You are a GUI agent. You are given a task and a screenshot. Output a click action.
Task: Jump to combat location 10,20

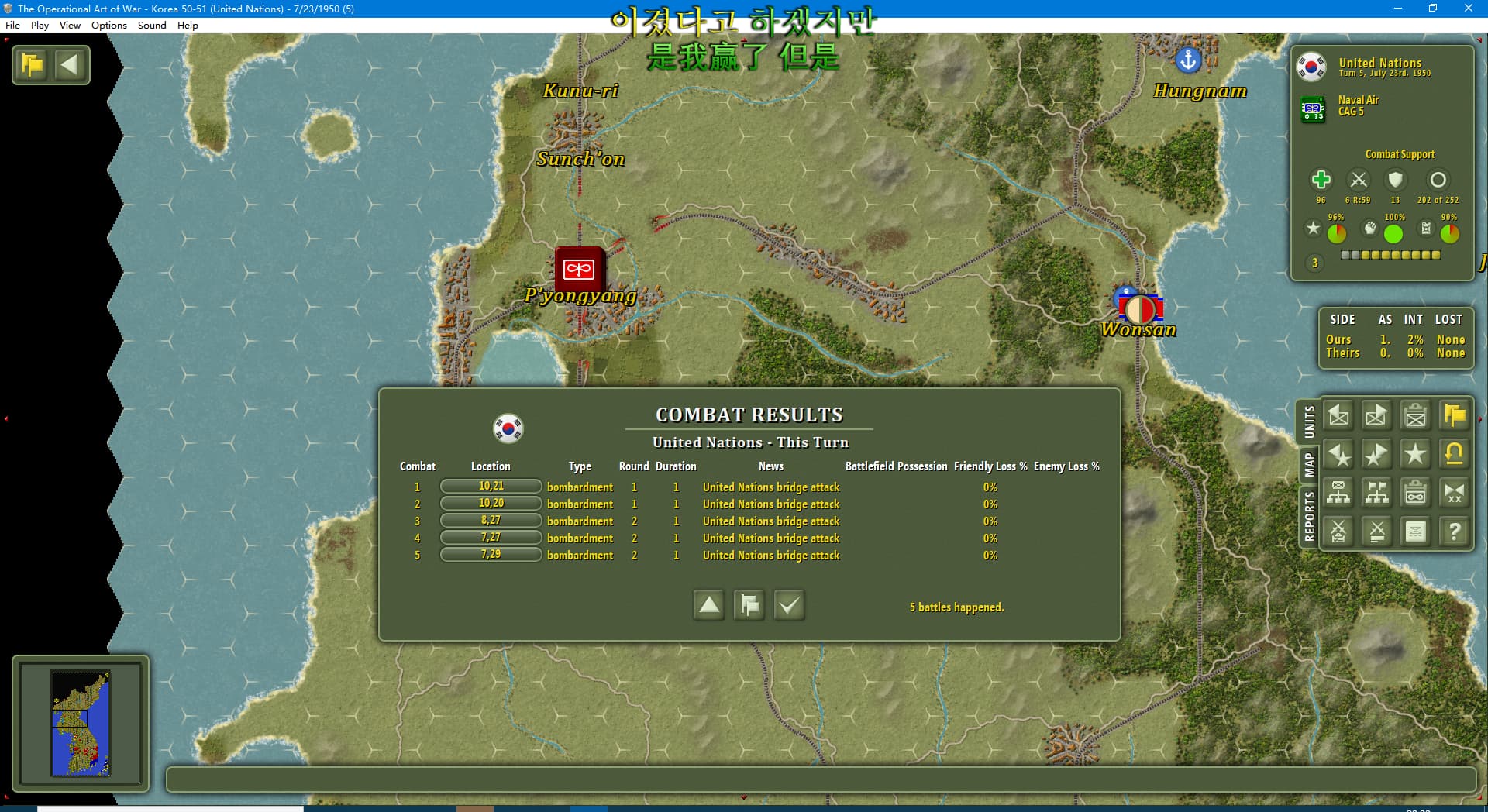pyautogui.click(x=491, y=504)
